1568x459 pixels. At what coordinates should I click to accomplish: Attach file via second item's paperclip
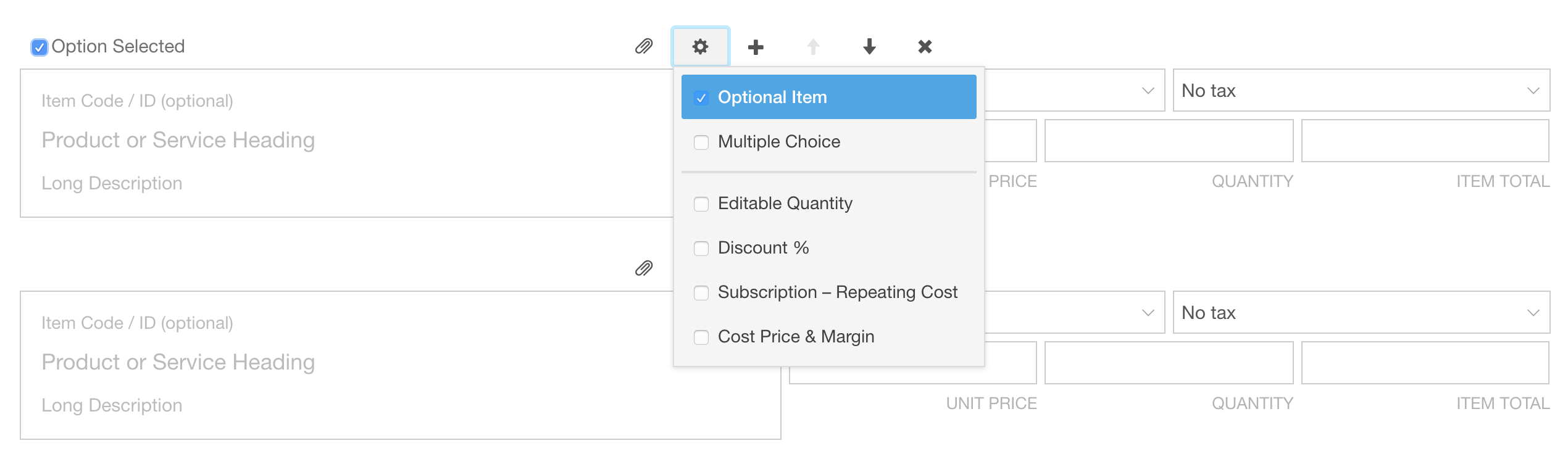pyautogui.click(x=644, y=268)
